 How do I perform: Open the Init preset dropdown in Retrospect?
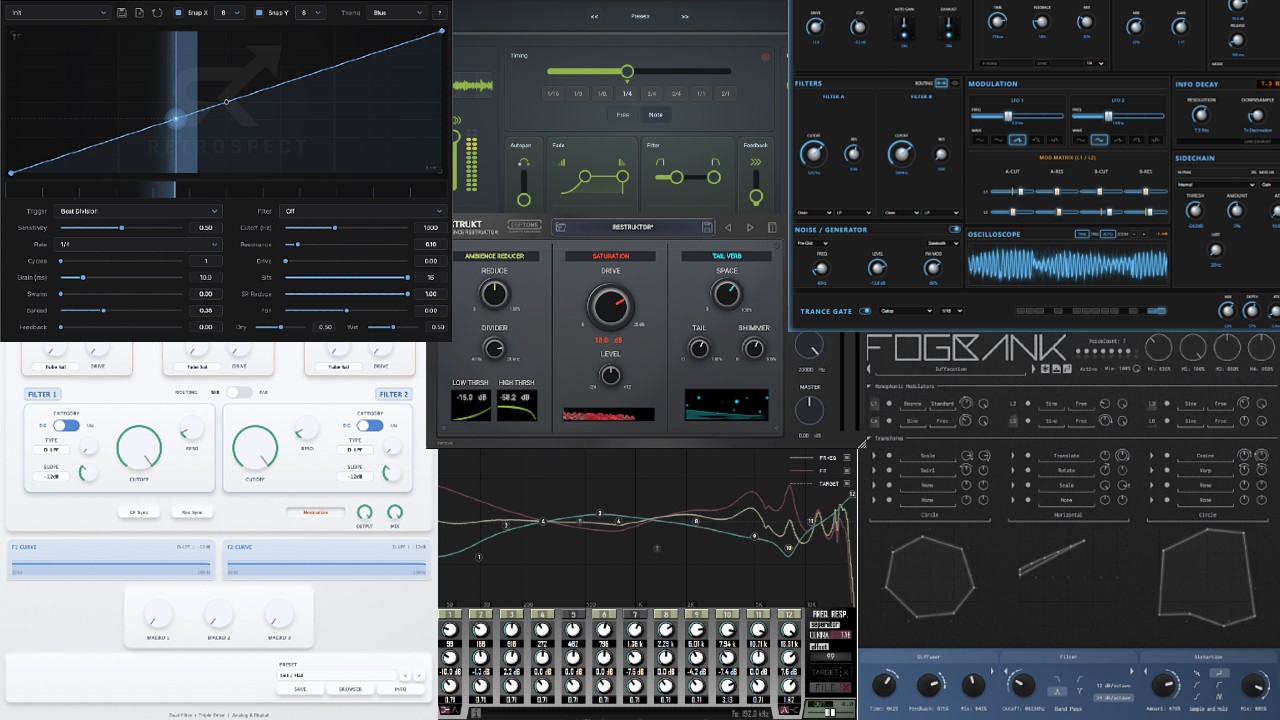(x=58, y=12)
